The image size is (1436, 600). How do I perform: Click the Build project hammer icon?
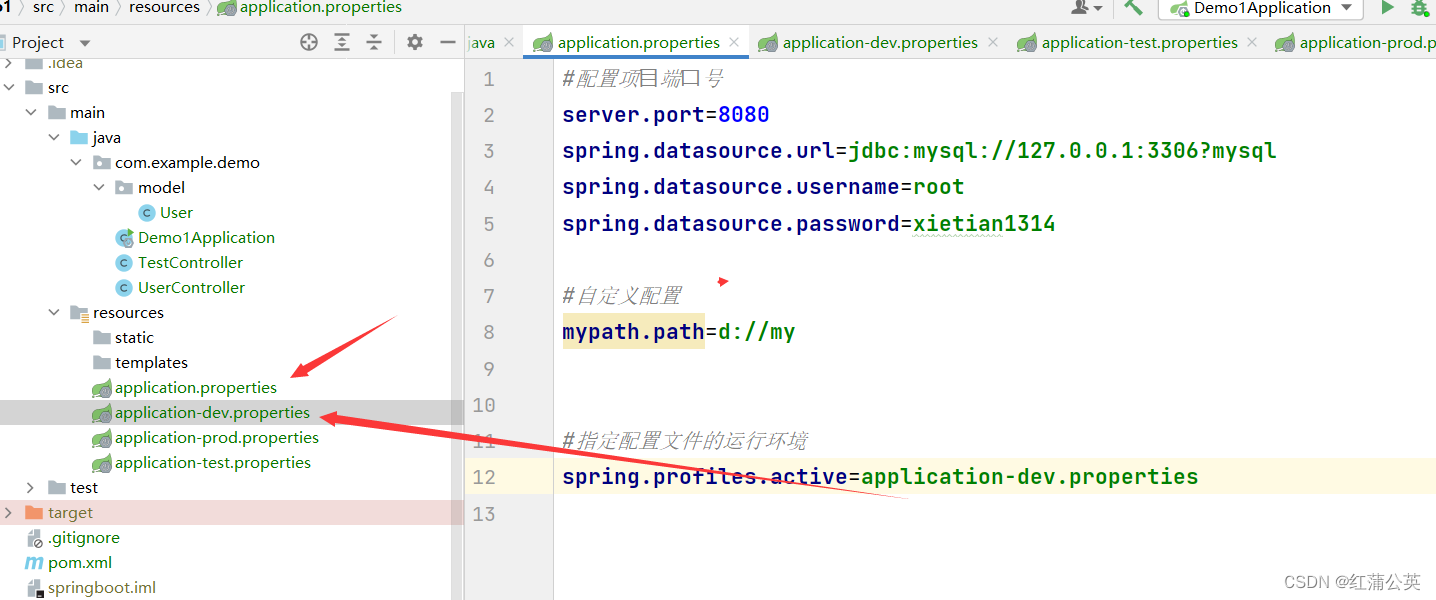[x=1133, y=7]
